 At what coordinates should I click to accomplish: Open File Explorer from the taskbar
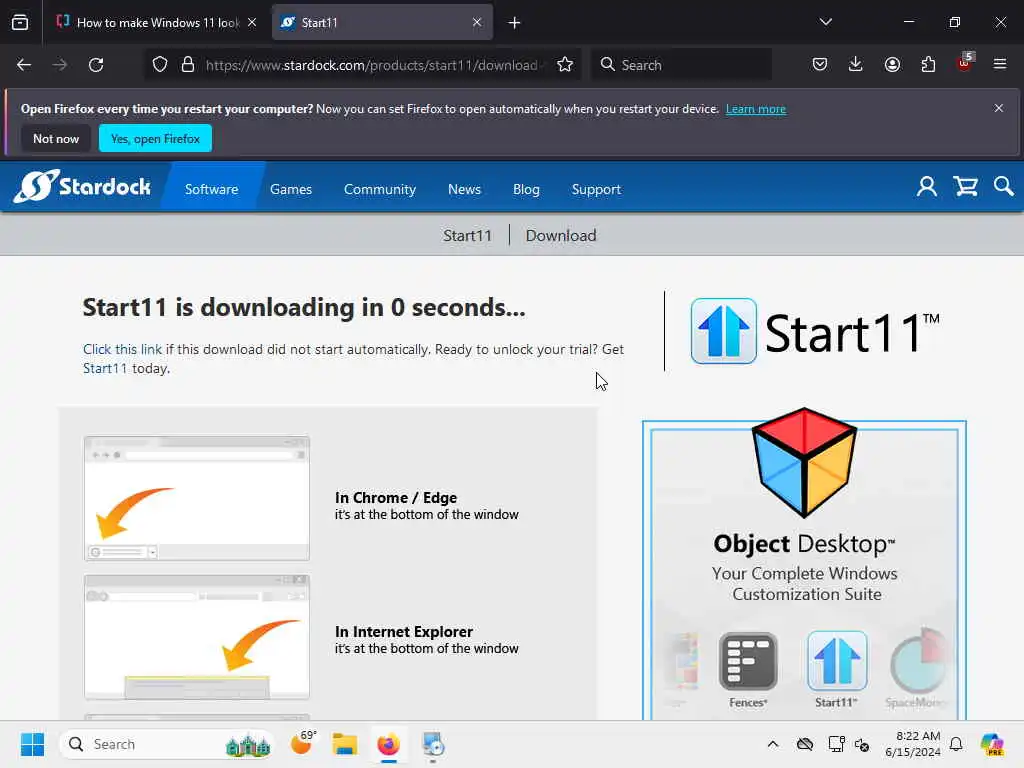(345, 744)
